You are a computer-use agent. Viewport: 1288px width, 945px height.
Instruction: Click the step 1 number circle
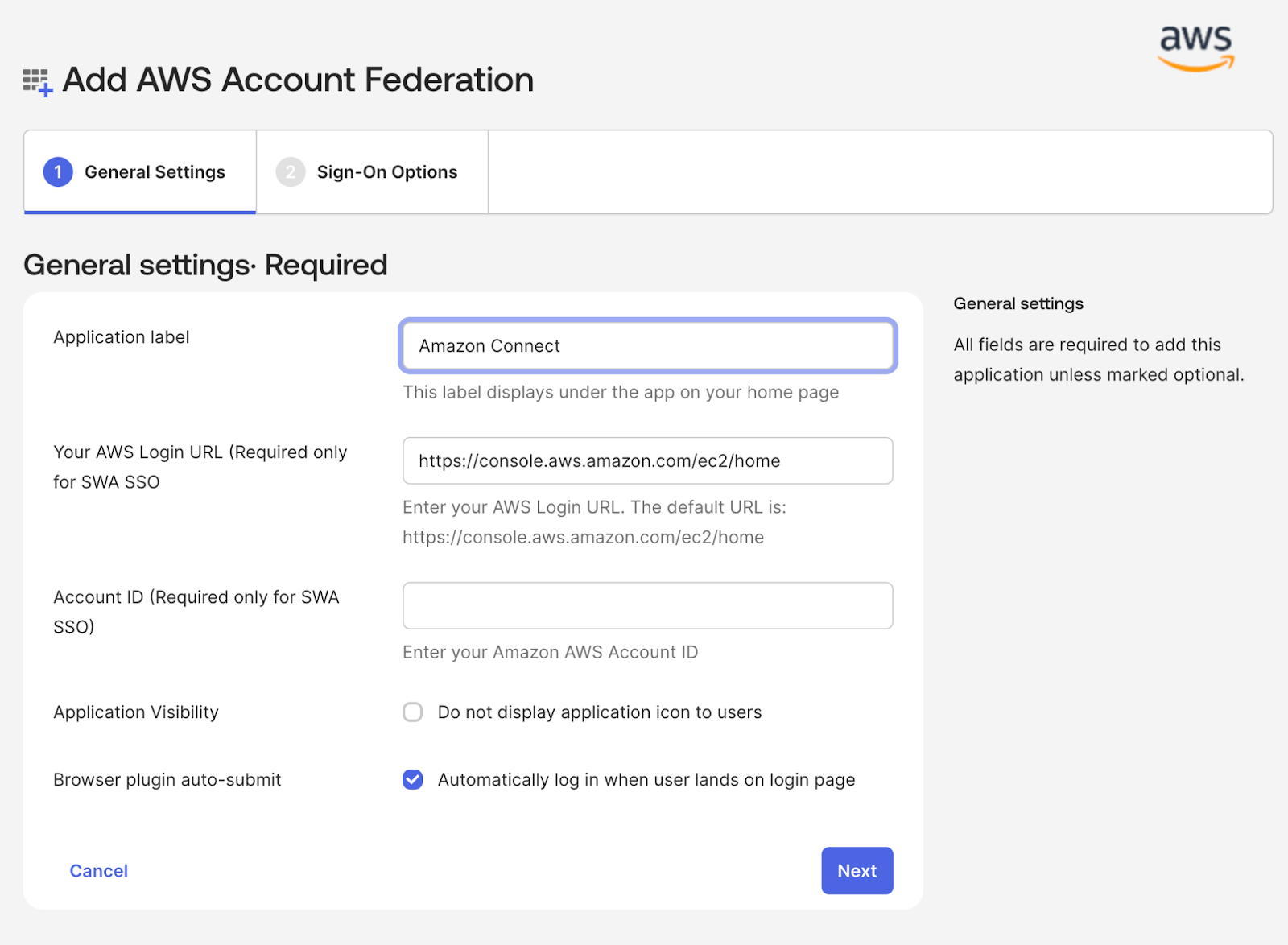coord(58,172)
